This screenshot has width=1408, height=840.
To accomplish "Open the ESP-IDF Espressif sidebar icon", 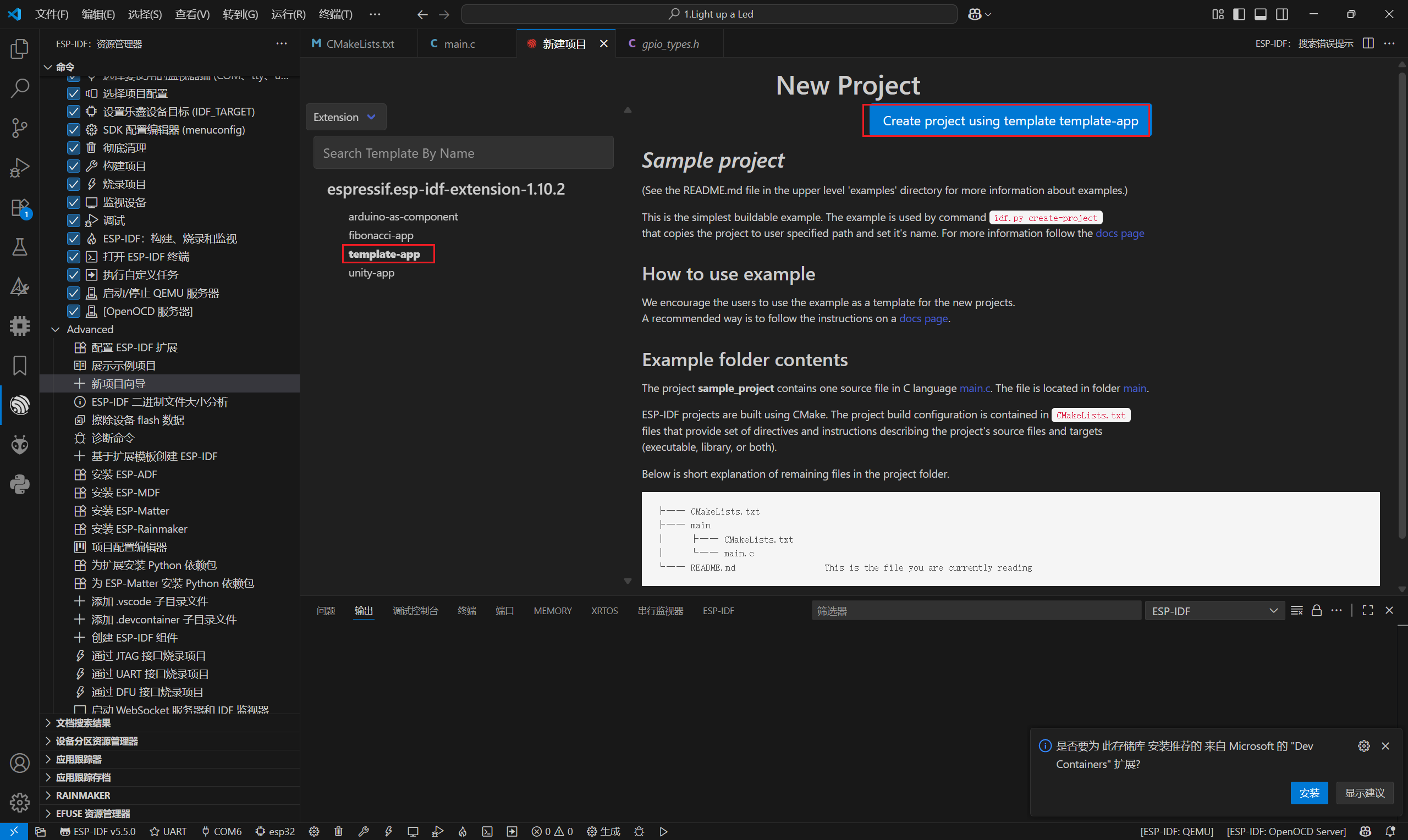I will click(x=20, y=405).
